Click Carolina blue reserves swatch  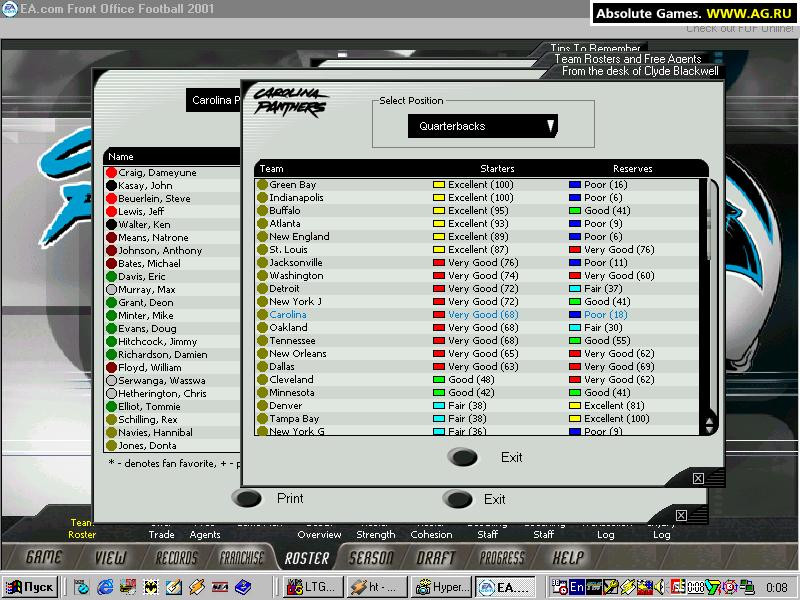point(574,315)
